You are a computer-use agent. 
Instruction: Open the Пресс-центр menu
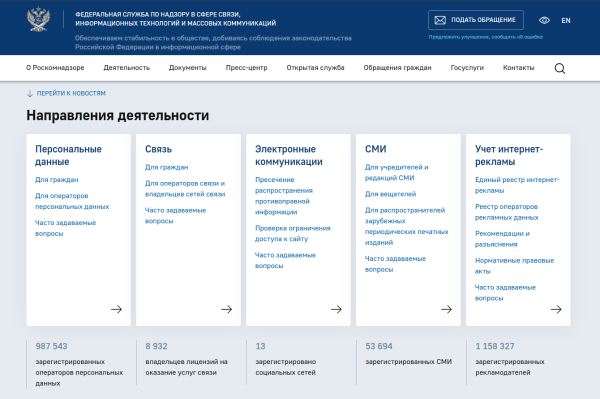246,68
